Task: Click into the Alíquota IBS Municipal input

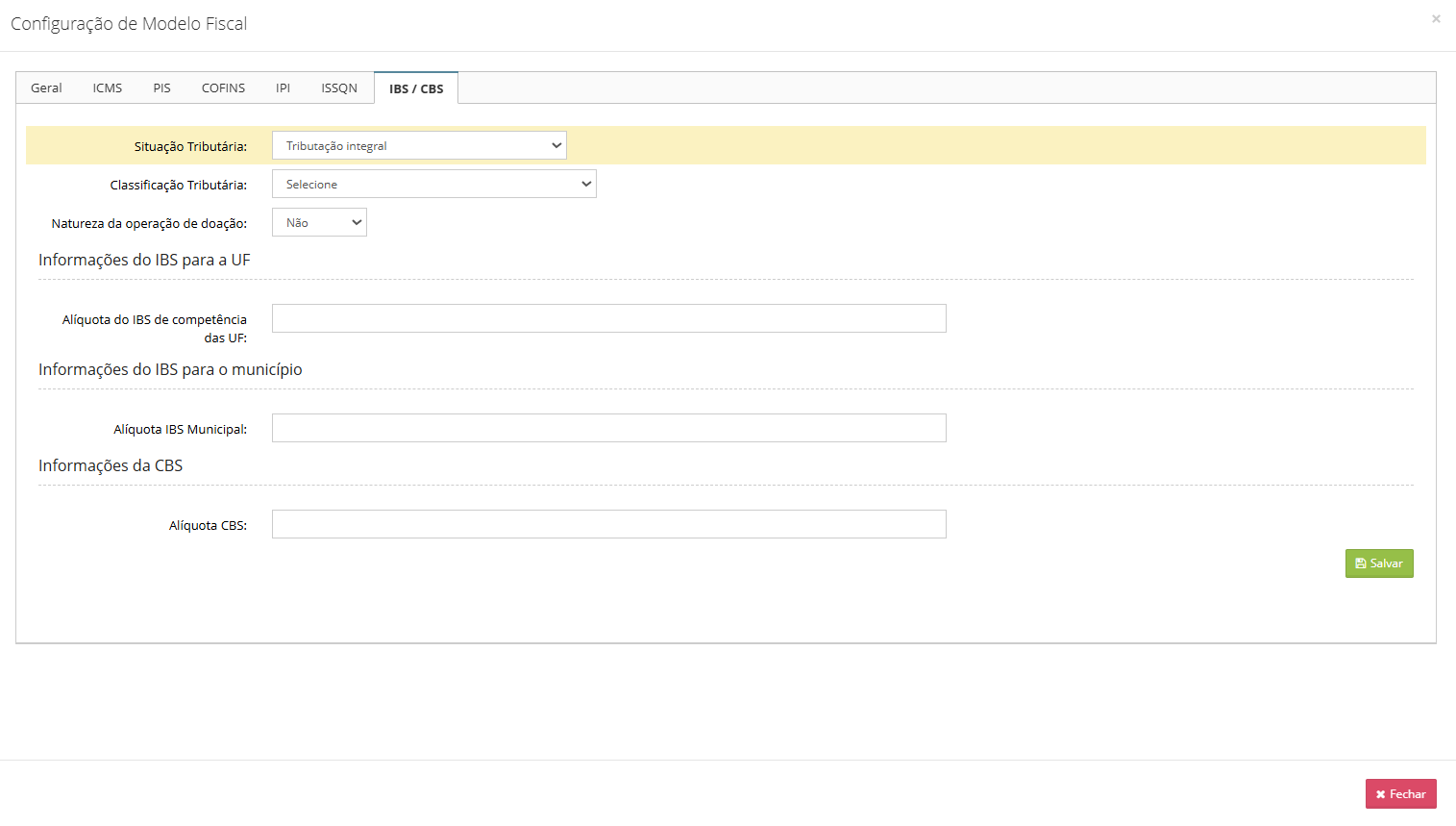Action: pyautogui.click(x=608, y=428)
